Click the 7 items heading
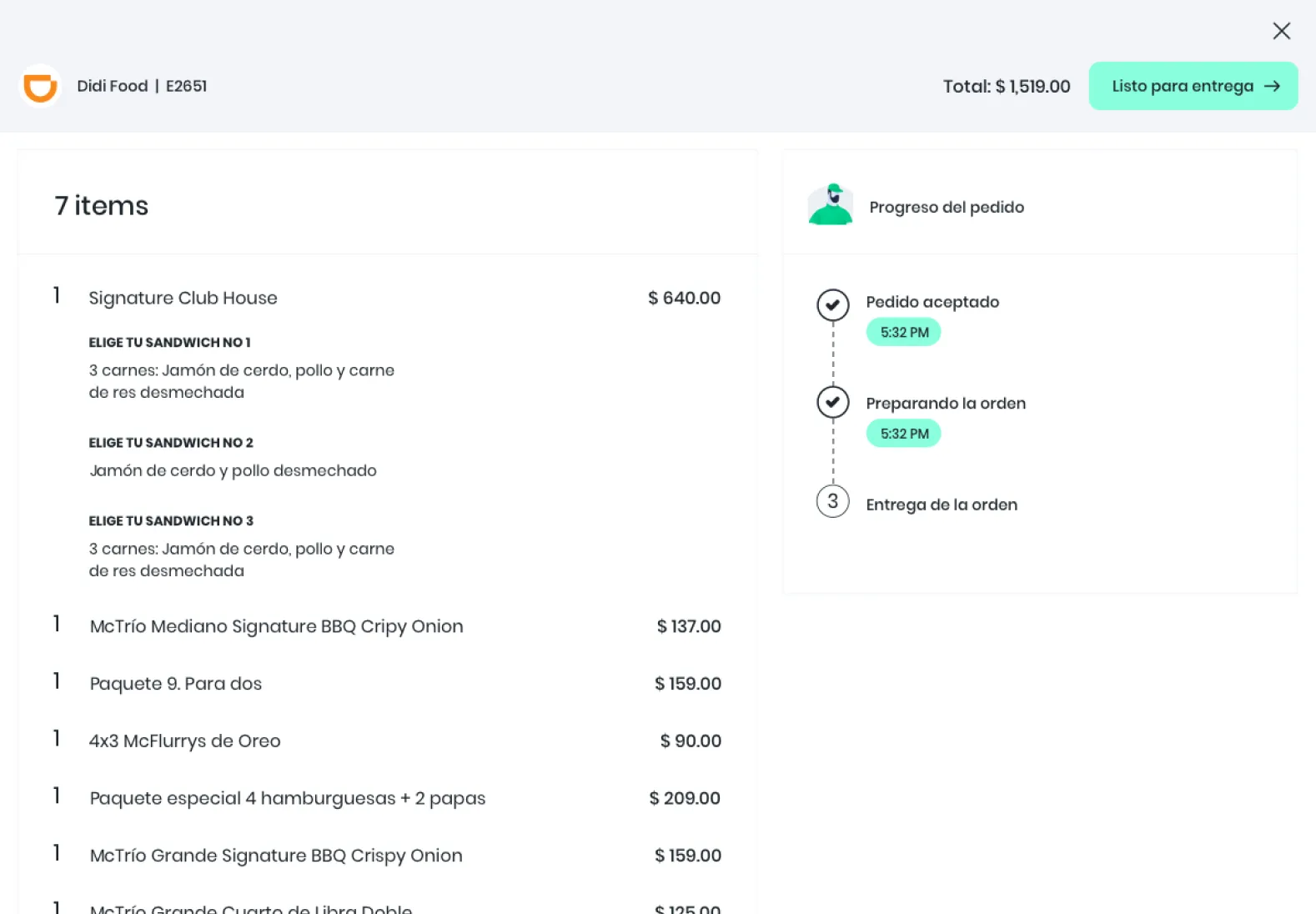The width and height of the screenshot is (1316, 914). 101,205
